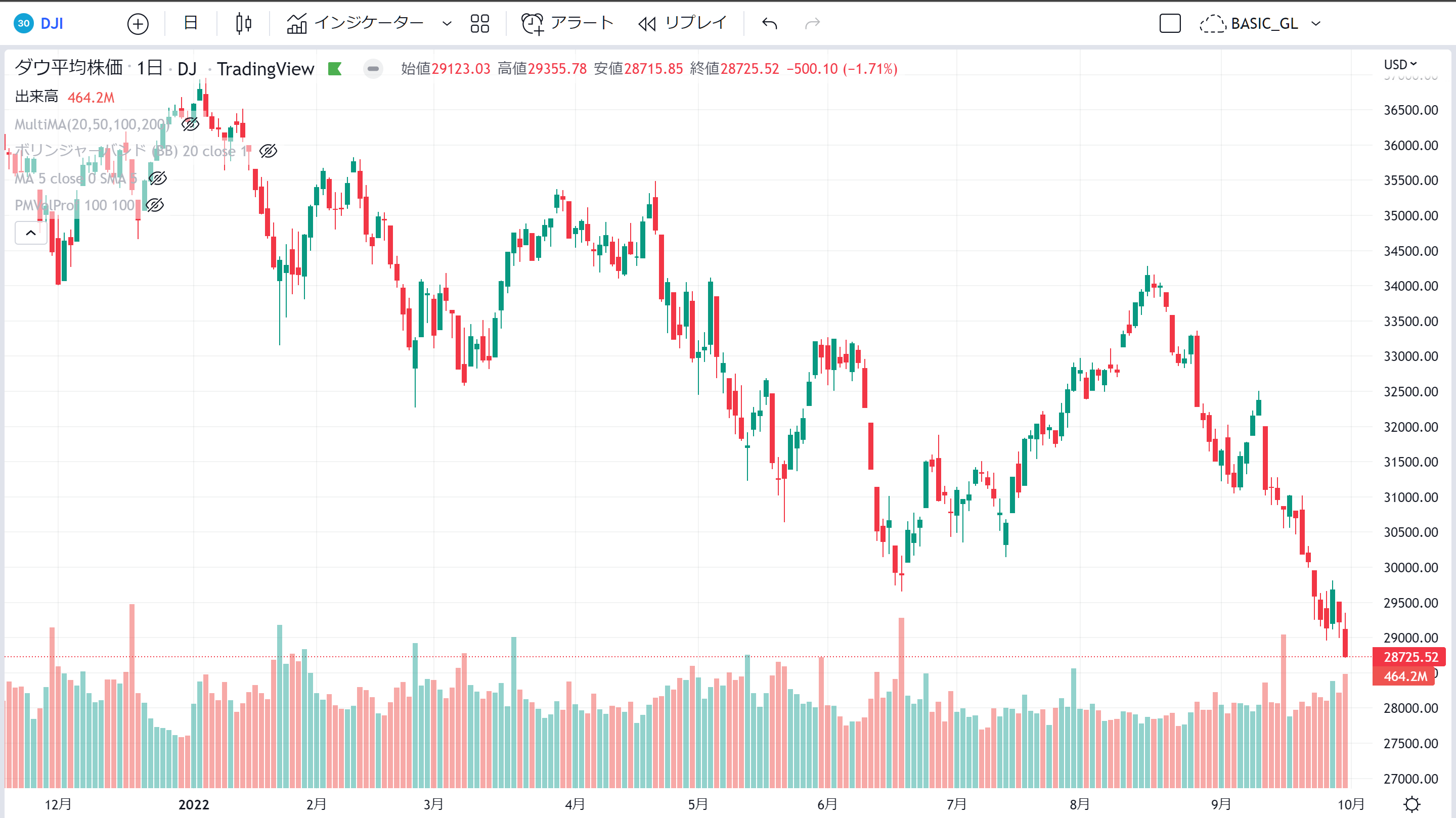Click the 8月 label on time axis
Image resolution: width=1456 pixels, height=818 pixels.
click(x=1079, y=804)
